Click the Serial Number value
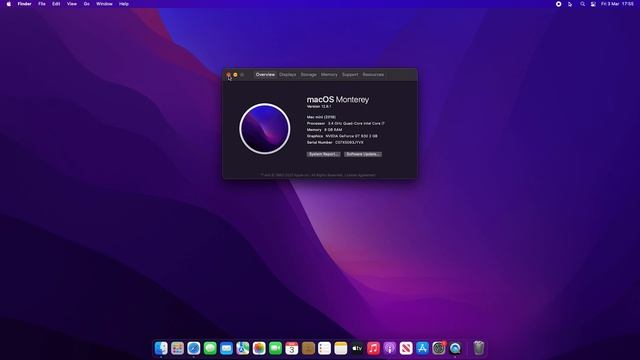This screenshot has height=360, width=640. point(349,142)
